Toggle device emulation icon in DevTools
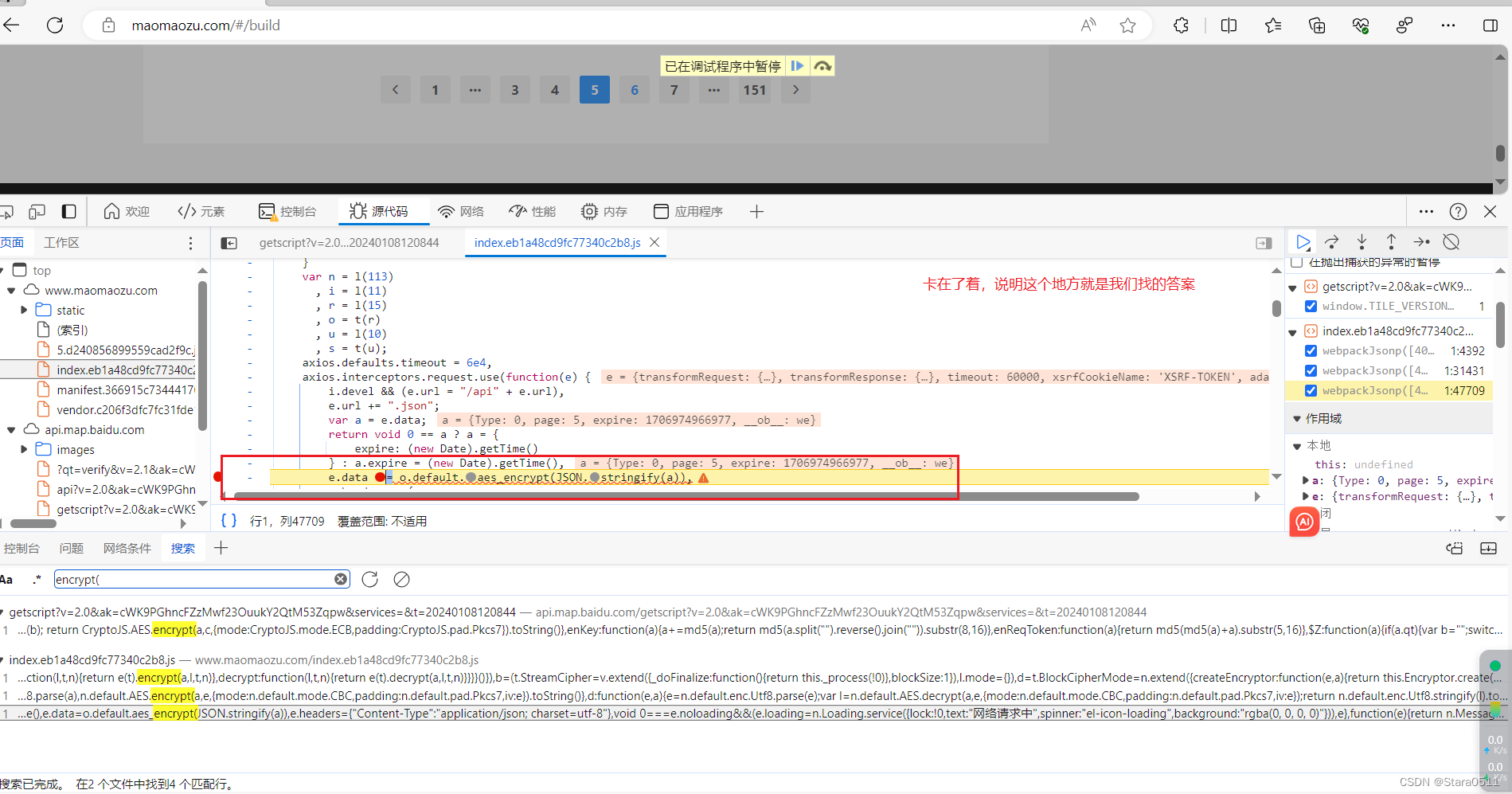The height and width of the screenshot is (794, 1512). tap(37, 211)
